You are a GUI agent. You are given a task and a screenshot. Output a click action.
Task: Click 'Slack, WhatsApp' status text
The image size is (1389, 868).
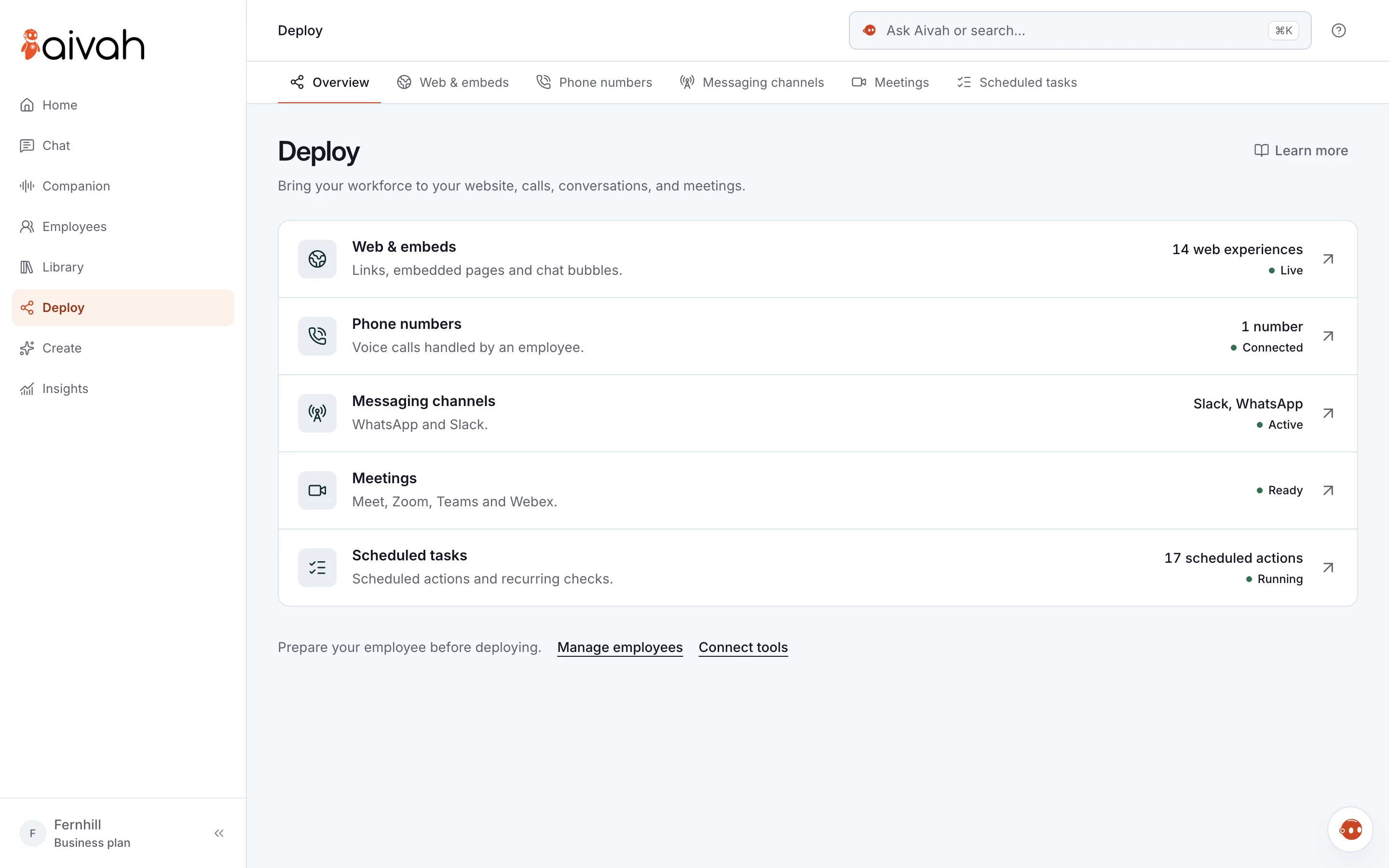1248,404
